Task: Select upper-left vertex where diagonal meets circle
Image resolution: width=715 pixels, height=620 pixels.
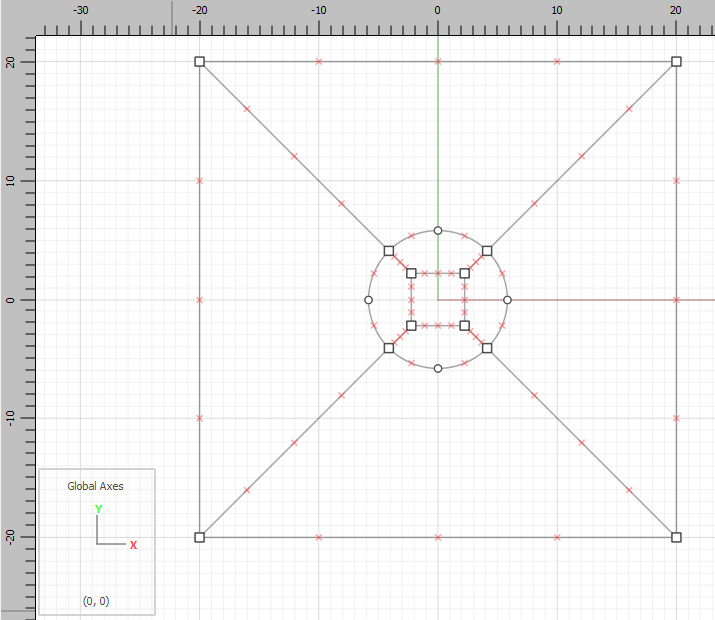Action: [389, 250]
